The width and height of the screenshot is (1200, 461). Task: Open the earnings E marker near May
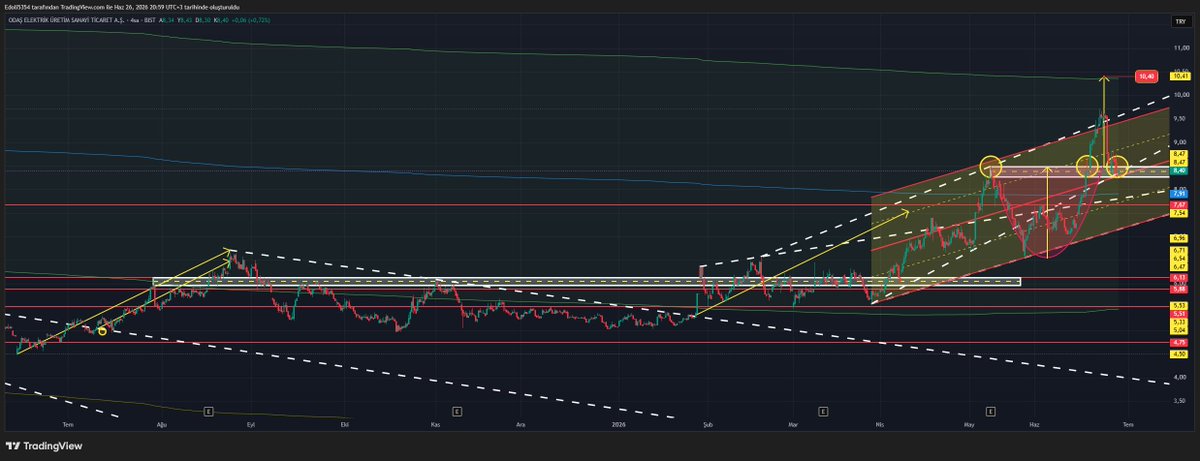990,411
